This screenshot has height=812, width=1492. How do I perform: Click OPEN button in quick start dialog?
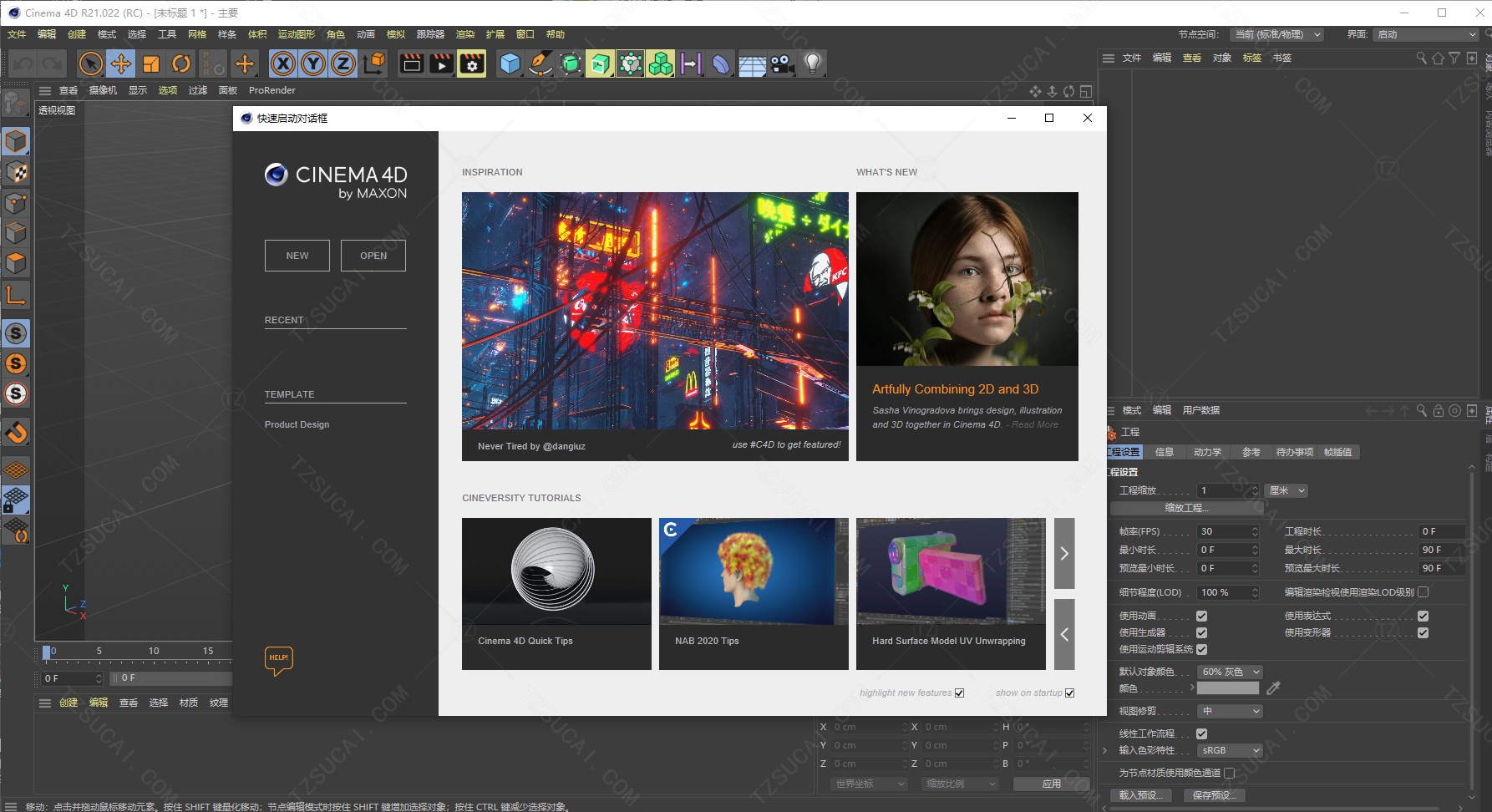[373, 256]
